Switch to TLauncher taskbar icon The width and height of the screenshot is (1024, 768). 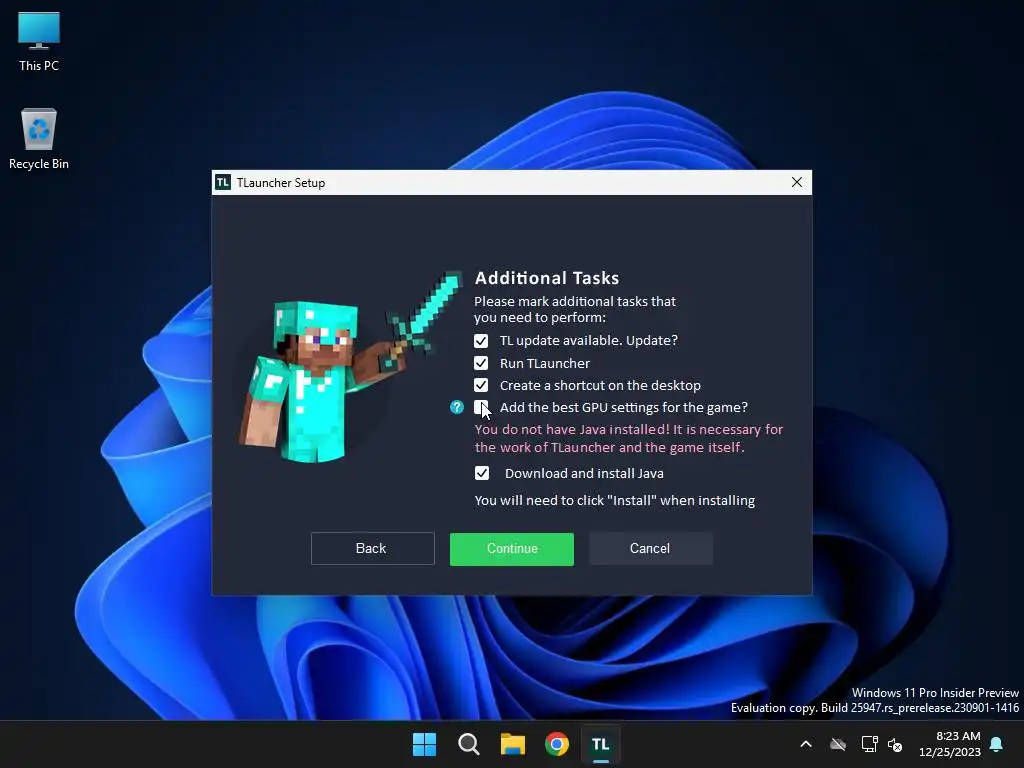pyautogui.click(x=601, y=744)
